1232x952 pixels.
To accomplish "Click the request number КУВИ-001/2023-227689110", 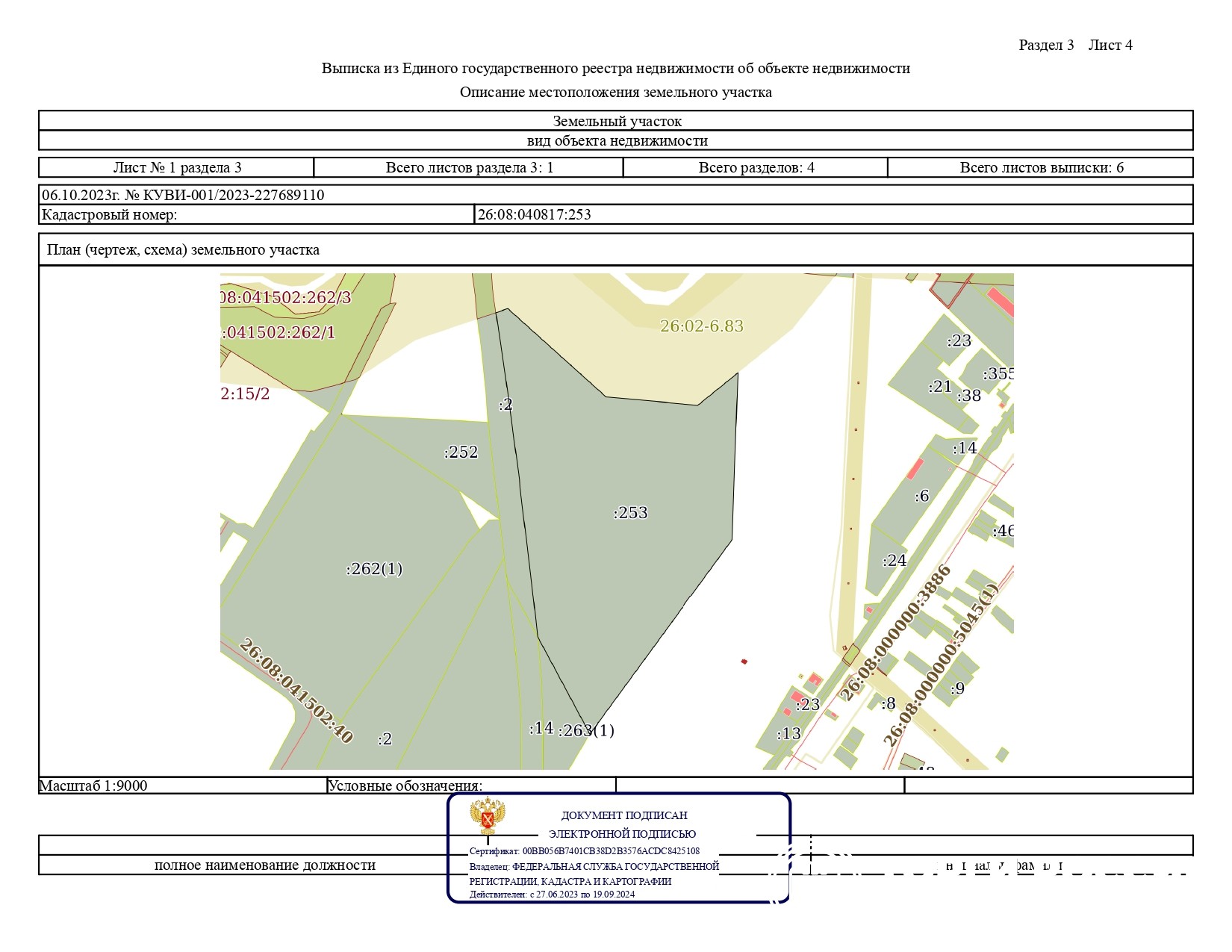I will pyautogui.click(x=224, y=196).
